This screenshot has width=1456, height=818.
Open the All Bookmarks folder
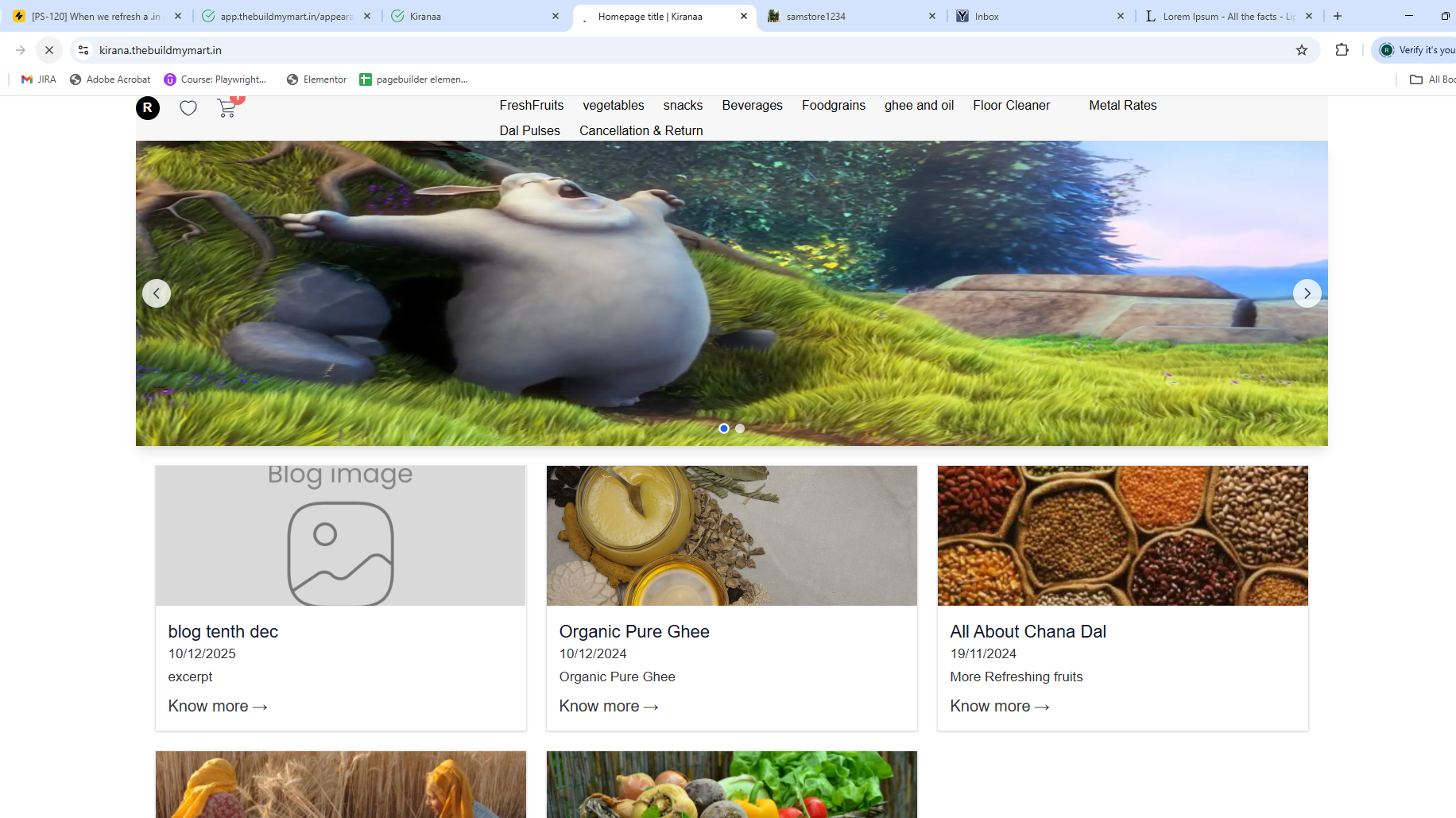click(x=1432, y=79)
